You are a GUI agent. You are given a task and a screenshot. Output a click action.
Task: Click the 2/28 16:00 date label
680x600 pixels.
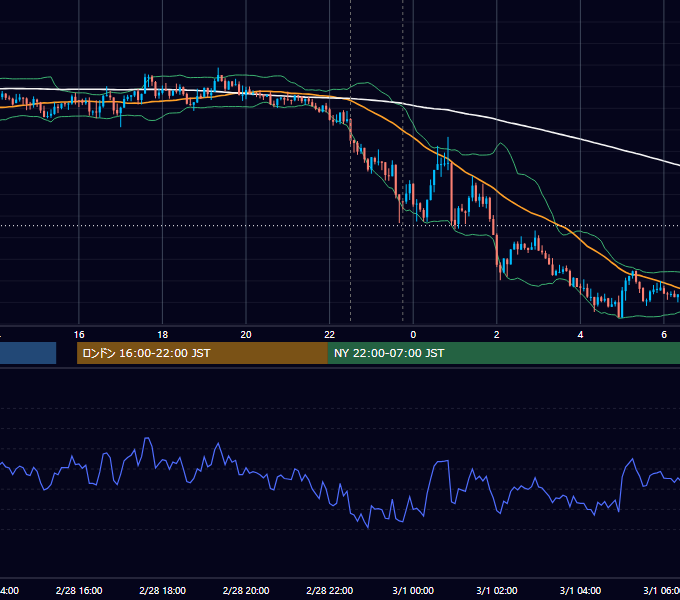tap(79, 590)
